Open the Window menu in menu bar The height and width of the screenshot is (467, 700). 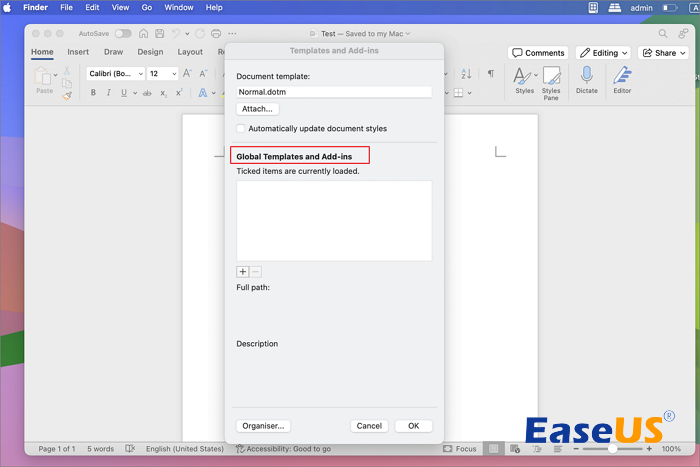179,8
